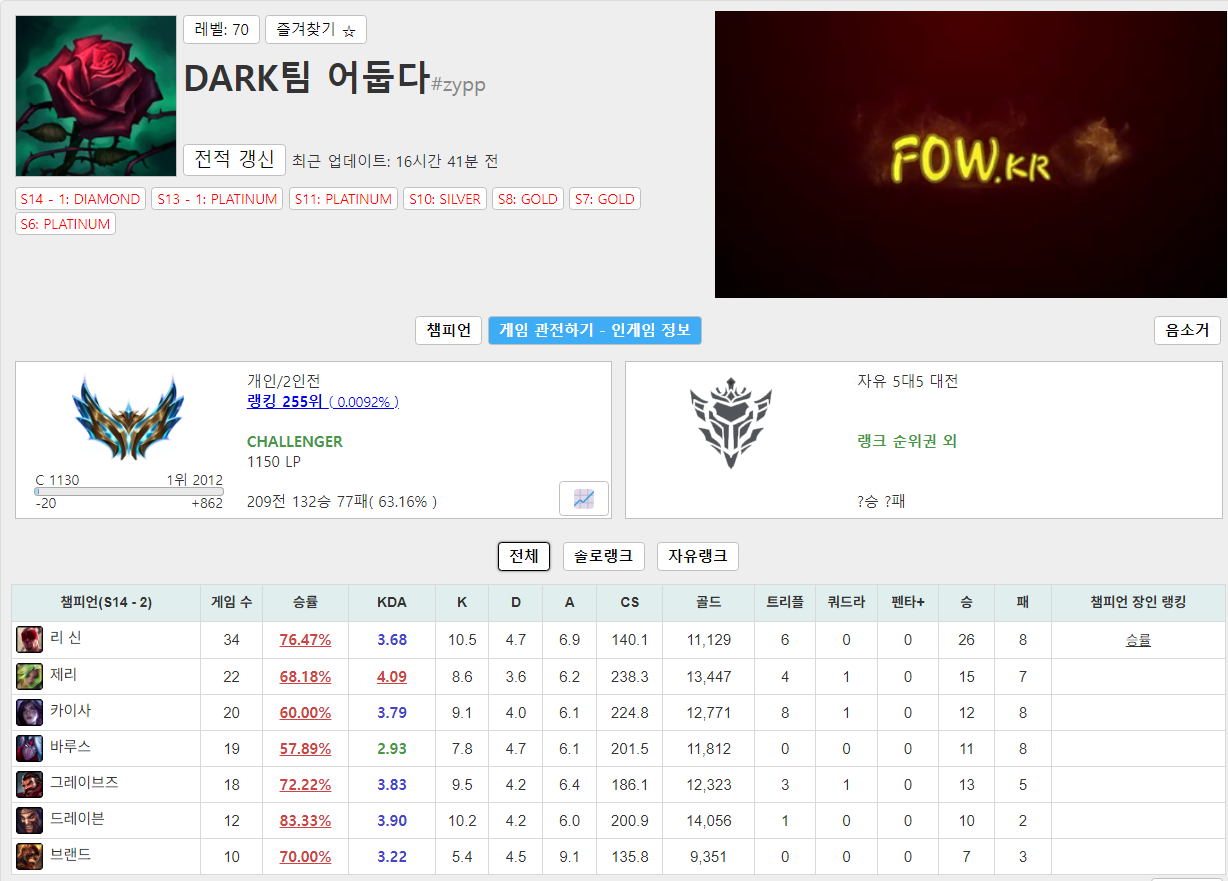Sort table by KDA column header

click(x=392, y=603)
